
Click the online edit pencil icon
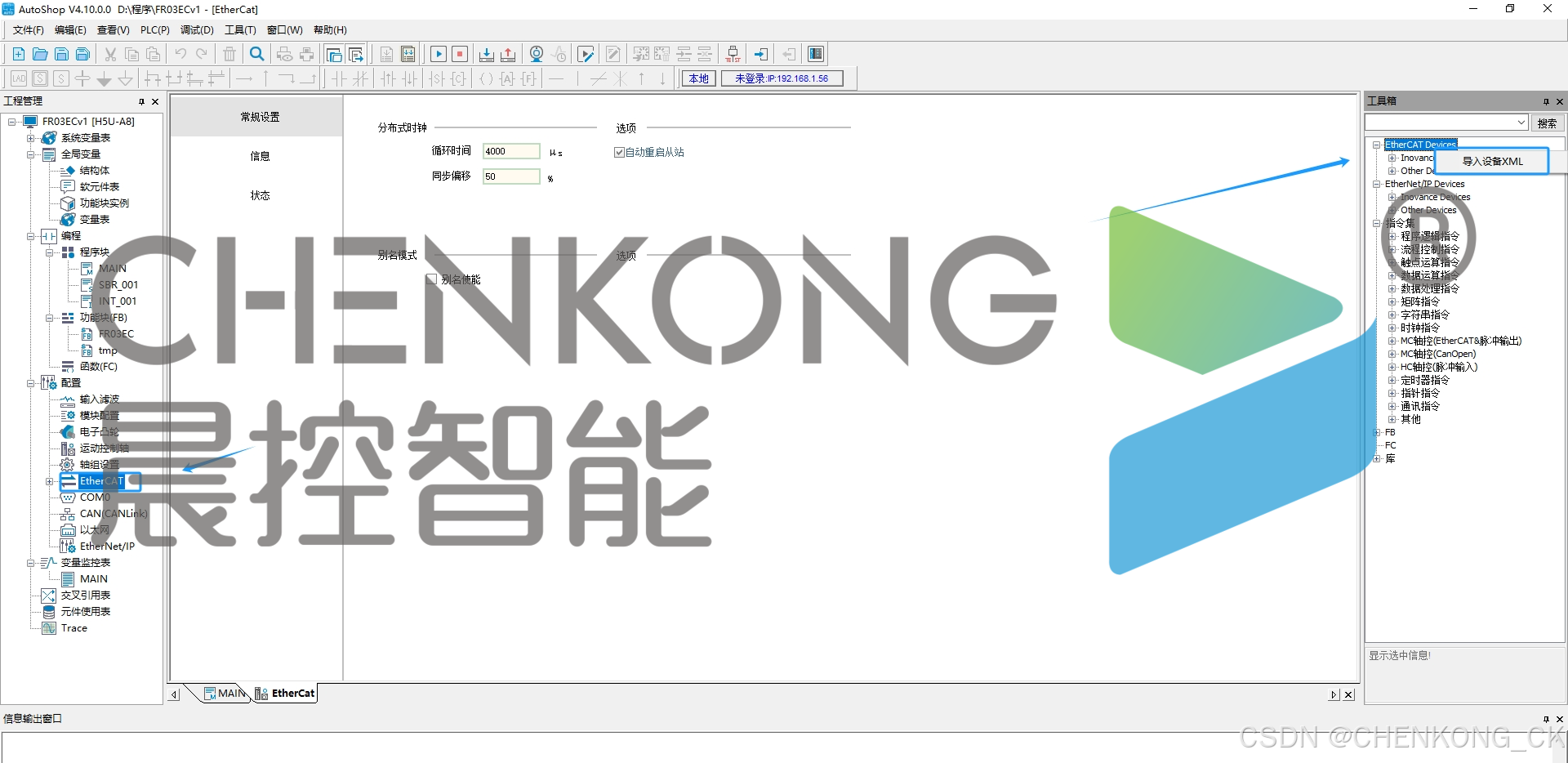(x=586, y=54)
